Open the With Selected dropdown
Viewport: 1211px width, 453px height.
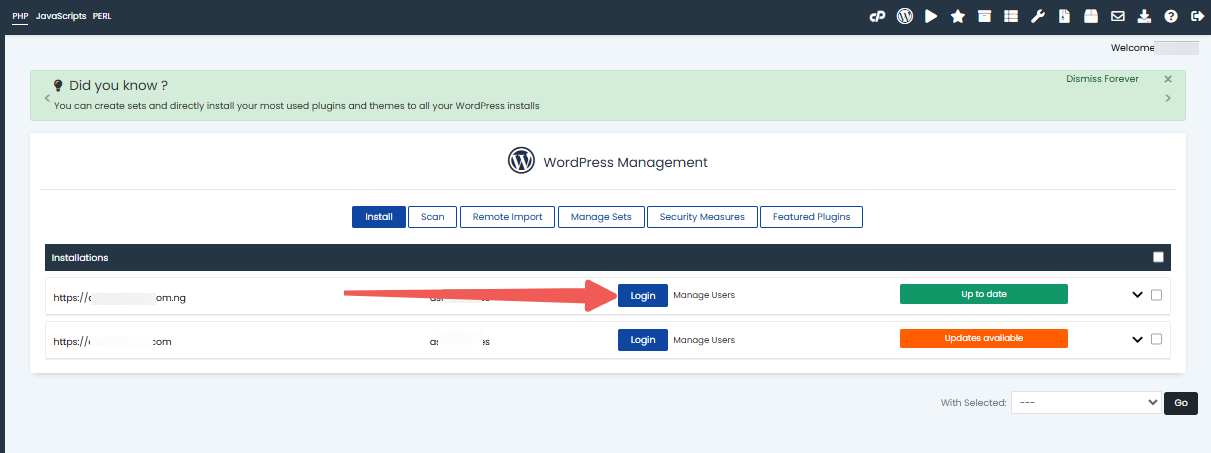(1086, 402)
